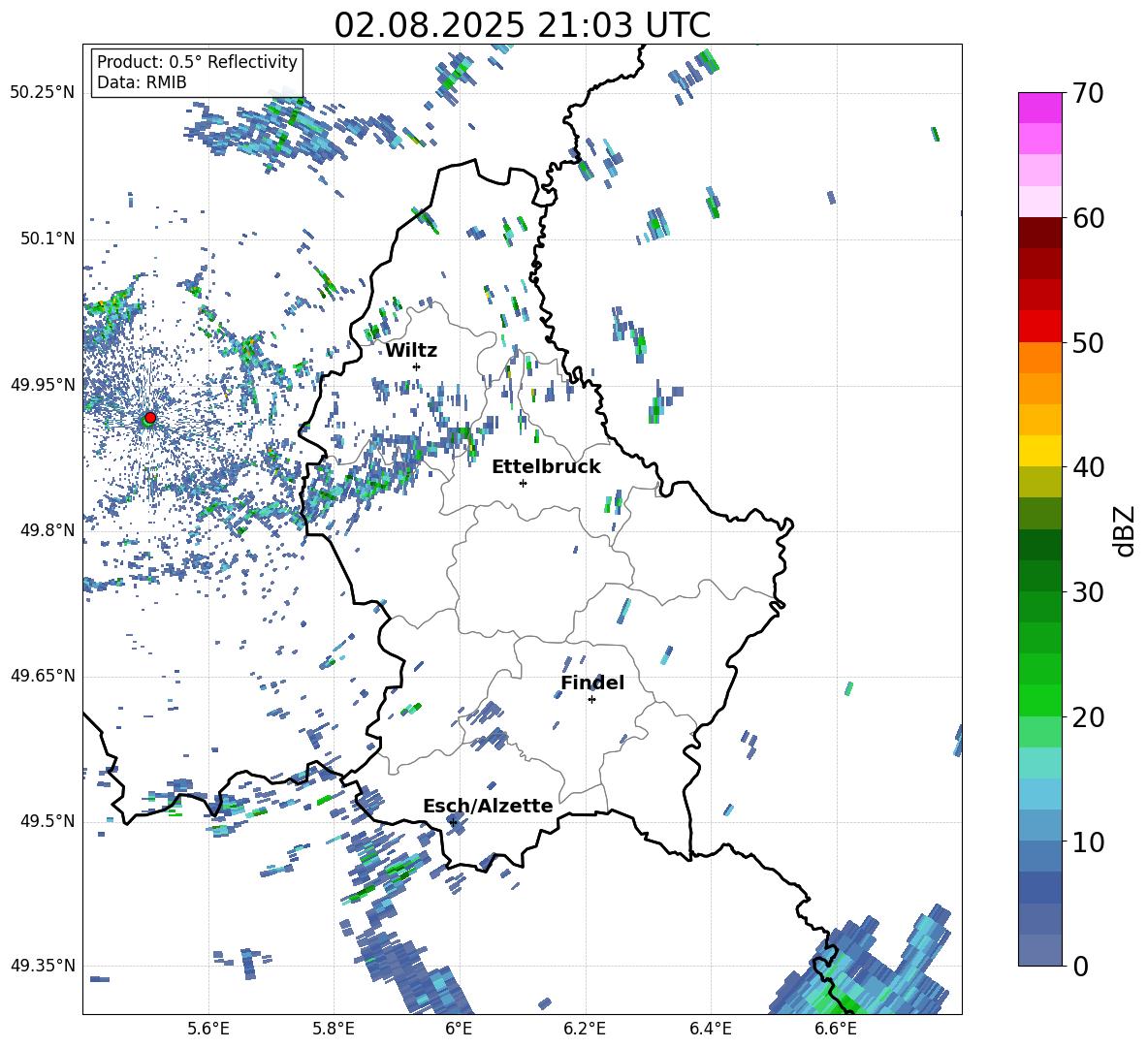Click the 49.65°N latitude tick label
1148x1048 pixels.
pyautogui.click(x=43, y=676)
